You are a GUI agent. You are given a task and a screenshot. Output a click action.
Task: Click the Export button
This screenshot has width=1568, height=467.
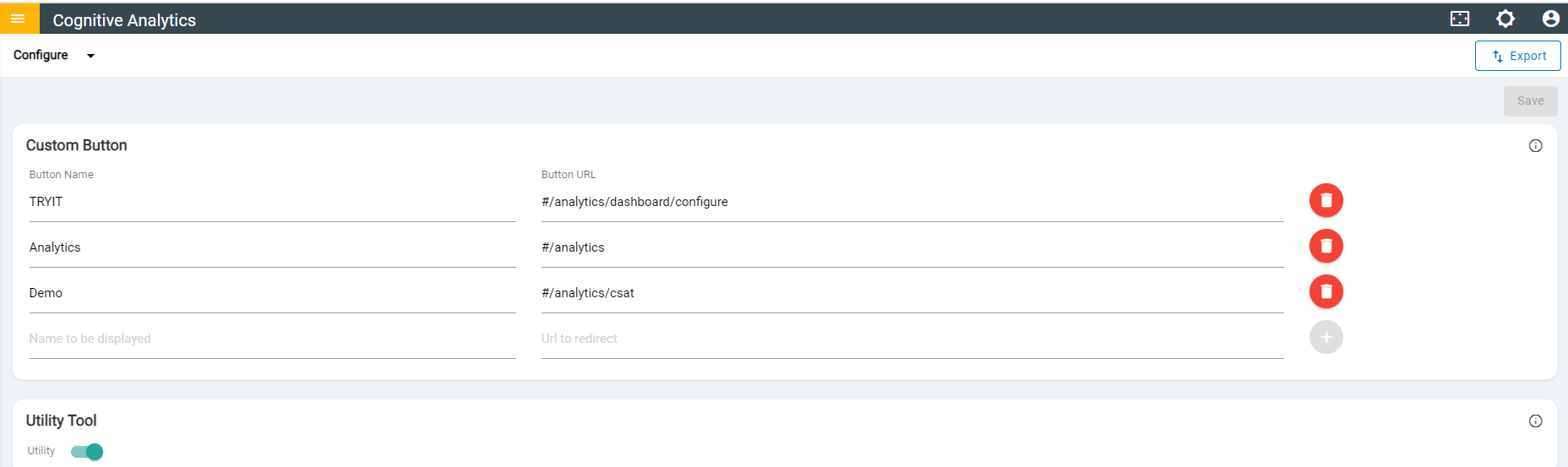pos(1517,56)
